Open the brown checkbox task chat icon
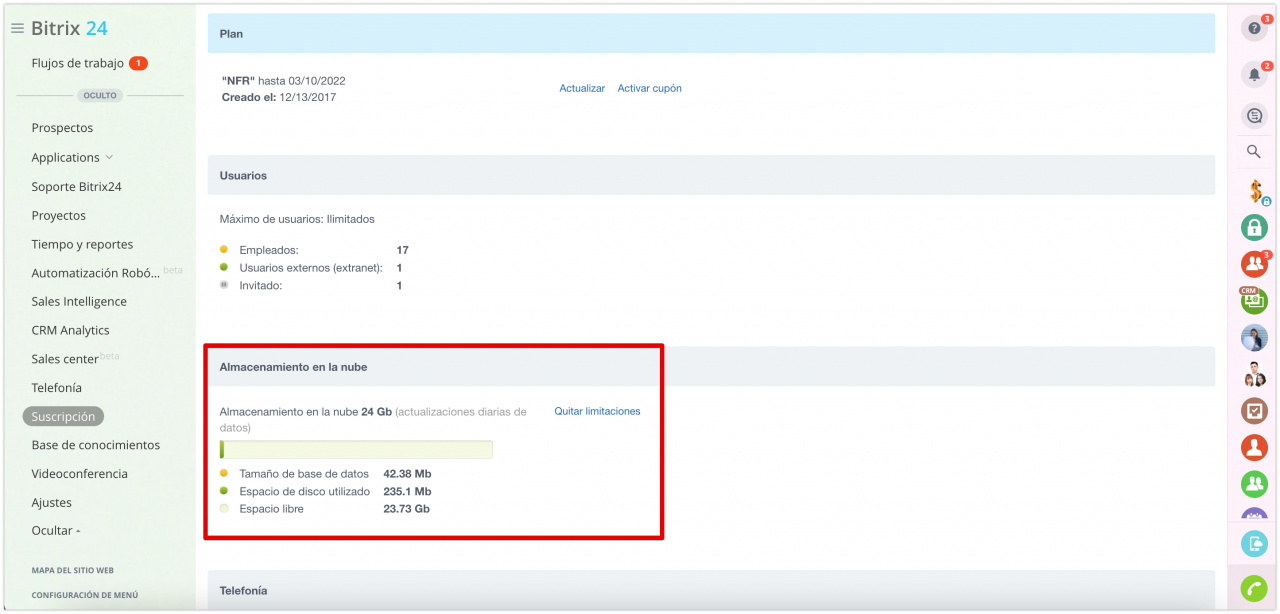Screen dimensions: 1280x614 point(1254,410)
